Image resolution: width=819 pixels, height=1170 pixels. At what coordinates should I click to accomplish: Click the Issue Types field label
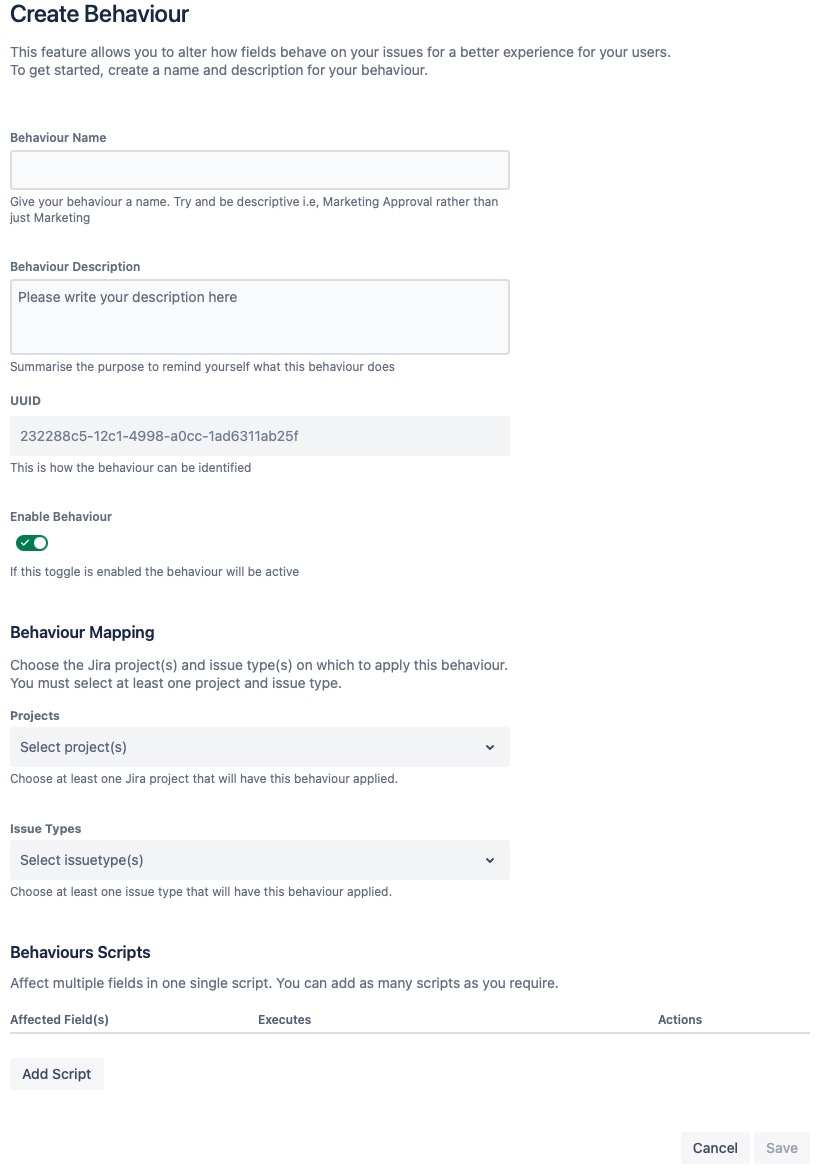pos(46,829)
